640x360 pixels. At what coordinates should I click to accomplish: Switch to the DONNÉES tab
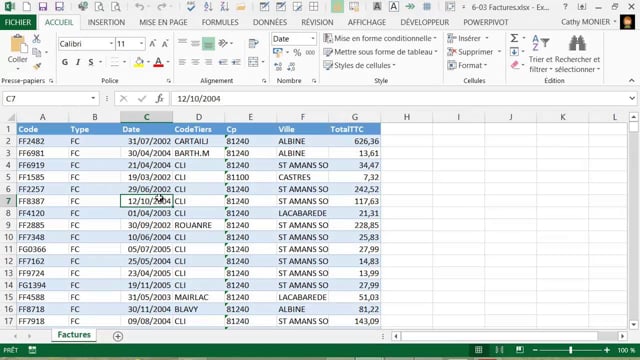point(270,22)
